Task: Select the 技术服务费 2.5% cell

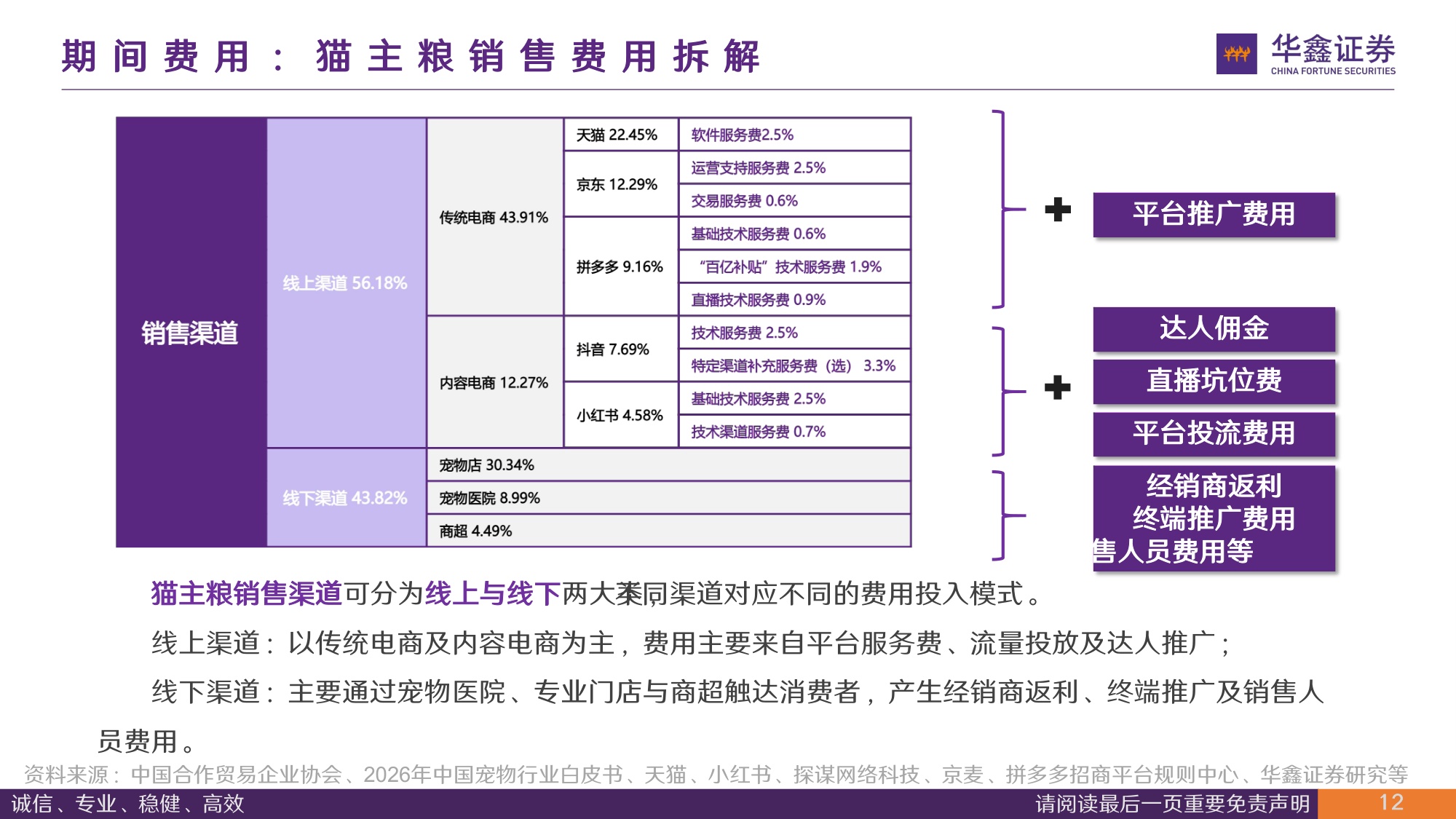Action: [x=794, y=333]
